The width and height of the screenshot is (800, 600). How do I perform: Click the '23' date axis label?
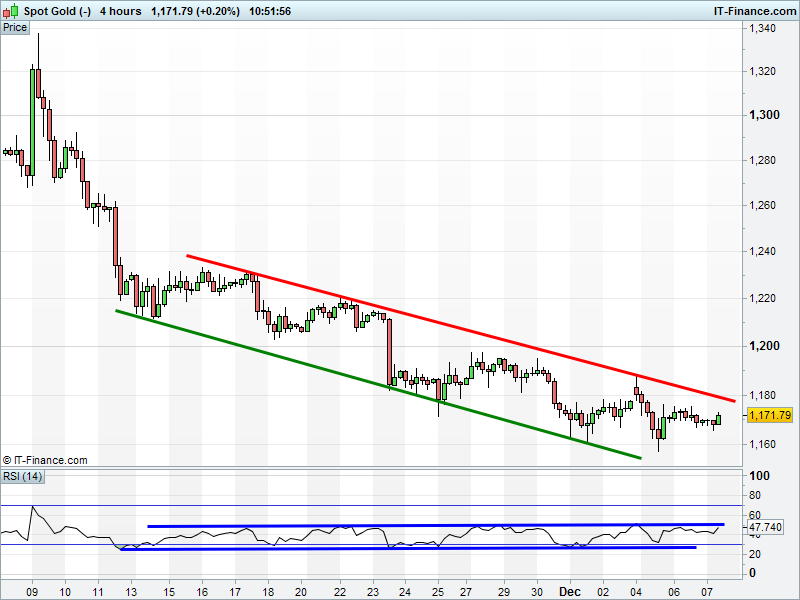coord(373,592)
